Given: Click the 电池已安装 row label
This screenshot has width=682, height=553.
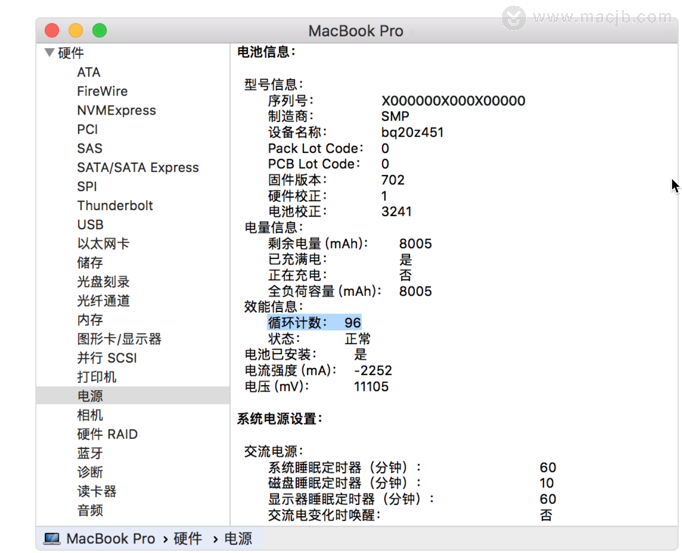Looking at the screenshot, I should 281,355.
